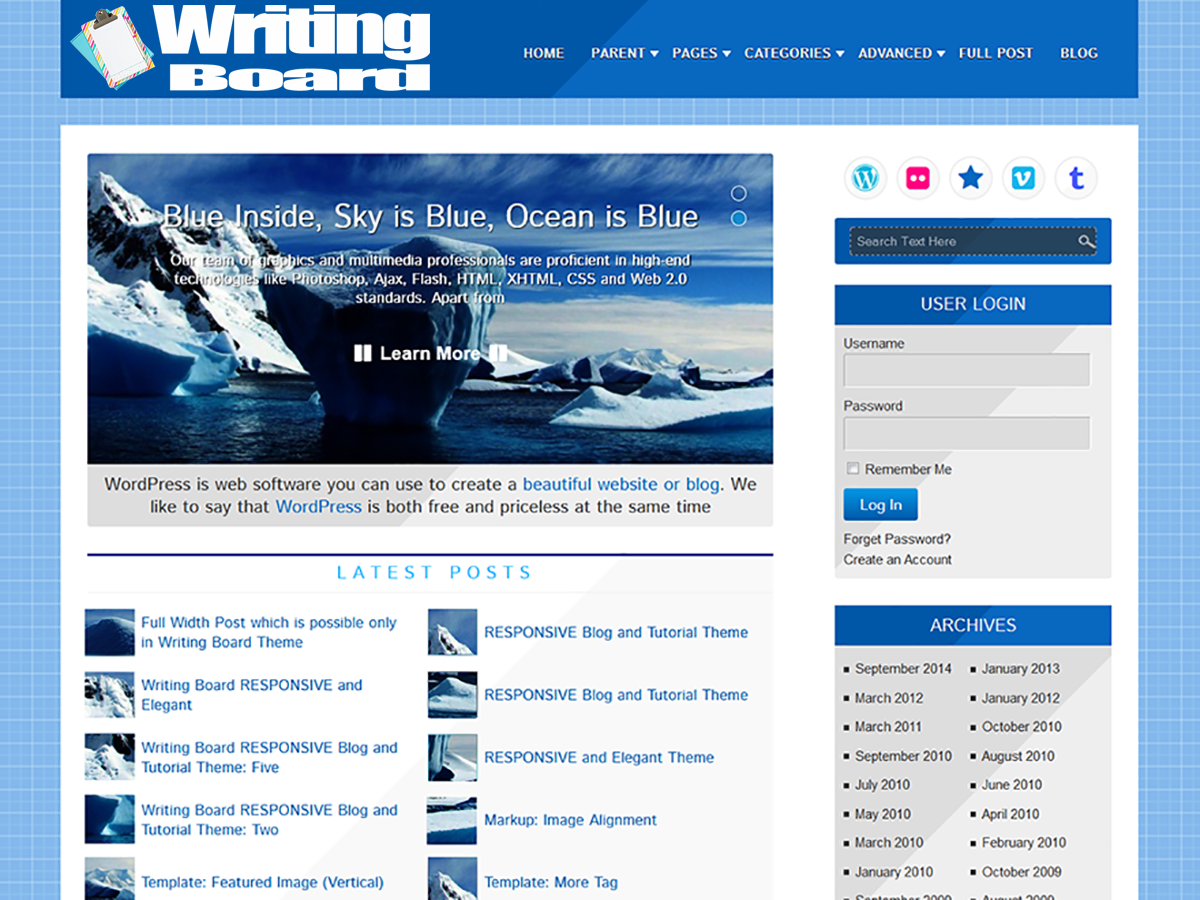The image size is (1200, 900).
Task: Enable the Remember Me checkbox
Action: tap(853, 468)
